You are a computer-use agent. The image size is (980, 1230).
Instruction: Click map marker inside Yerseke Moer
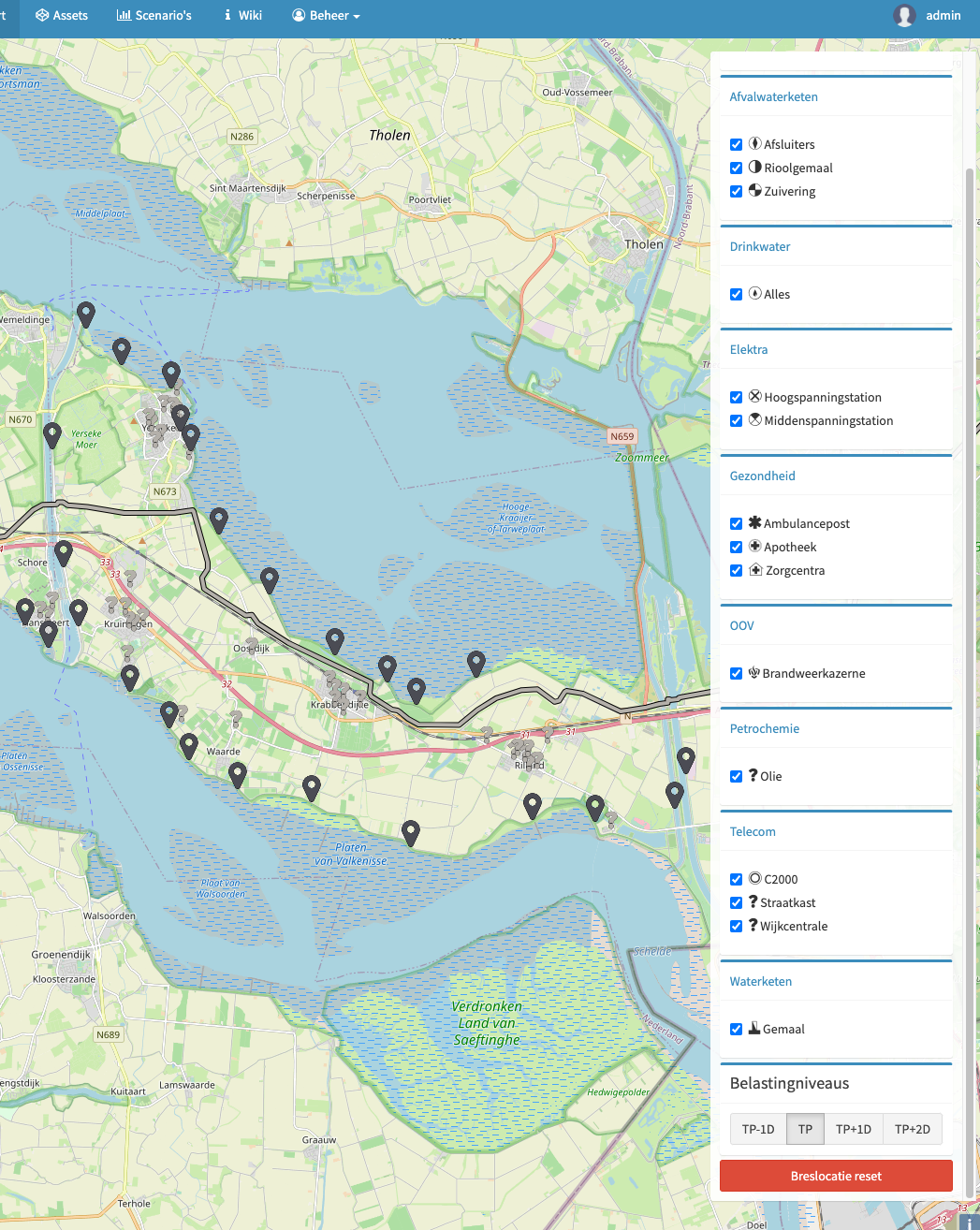(x=52, y=435)
